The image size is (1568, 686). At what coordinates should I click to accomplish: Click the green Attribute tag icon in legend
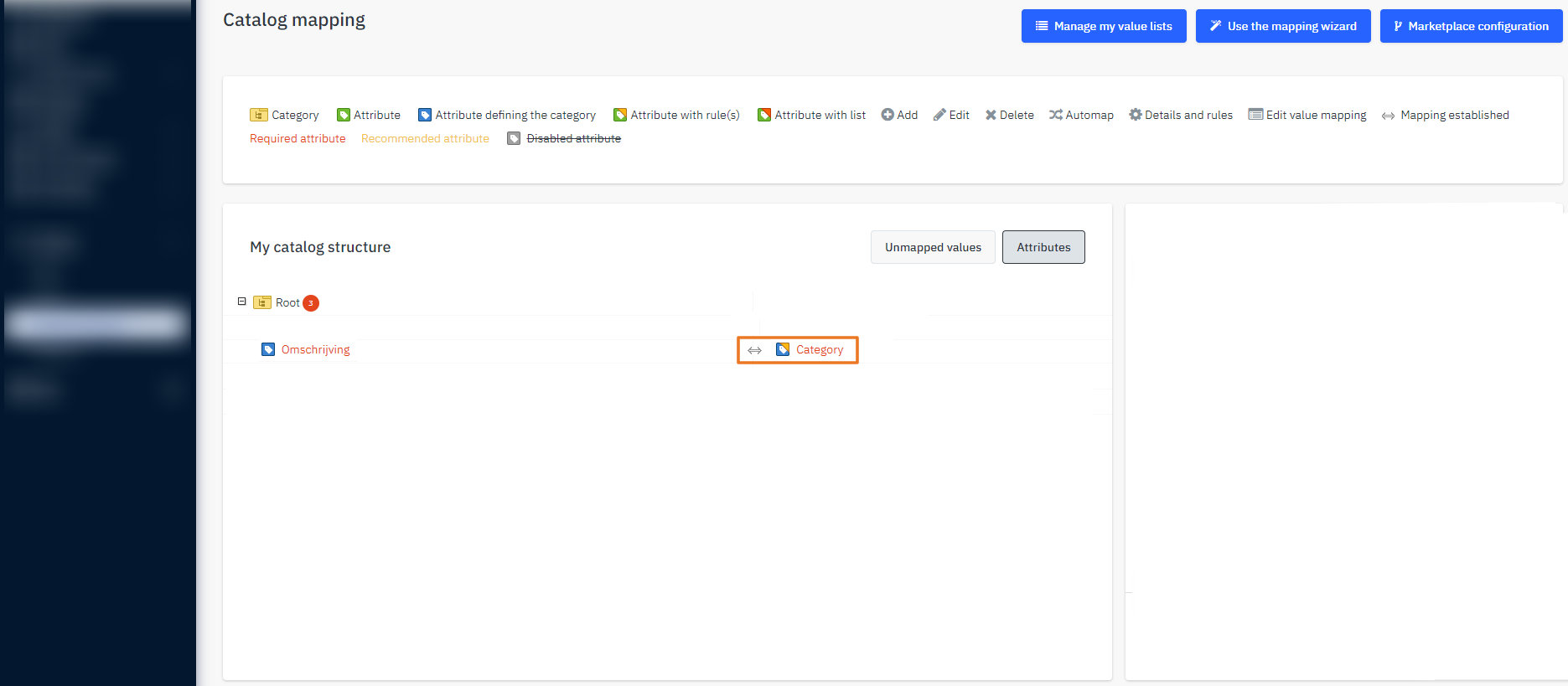(x=344, y=116)
